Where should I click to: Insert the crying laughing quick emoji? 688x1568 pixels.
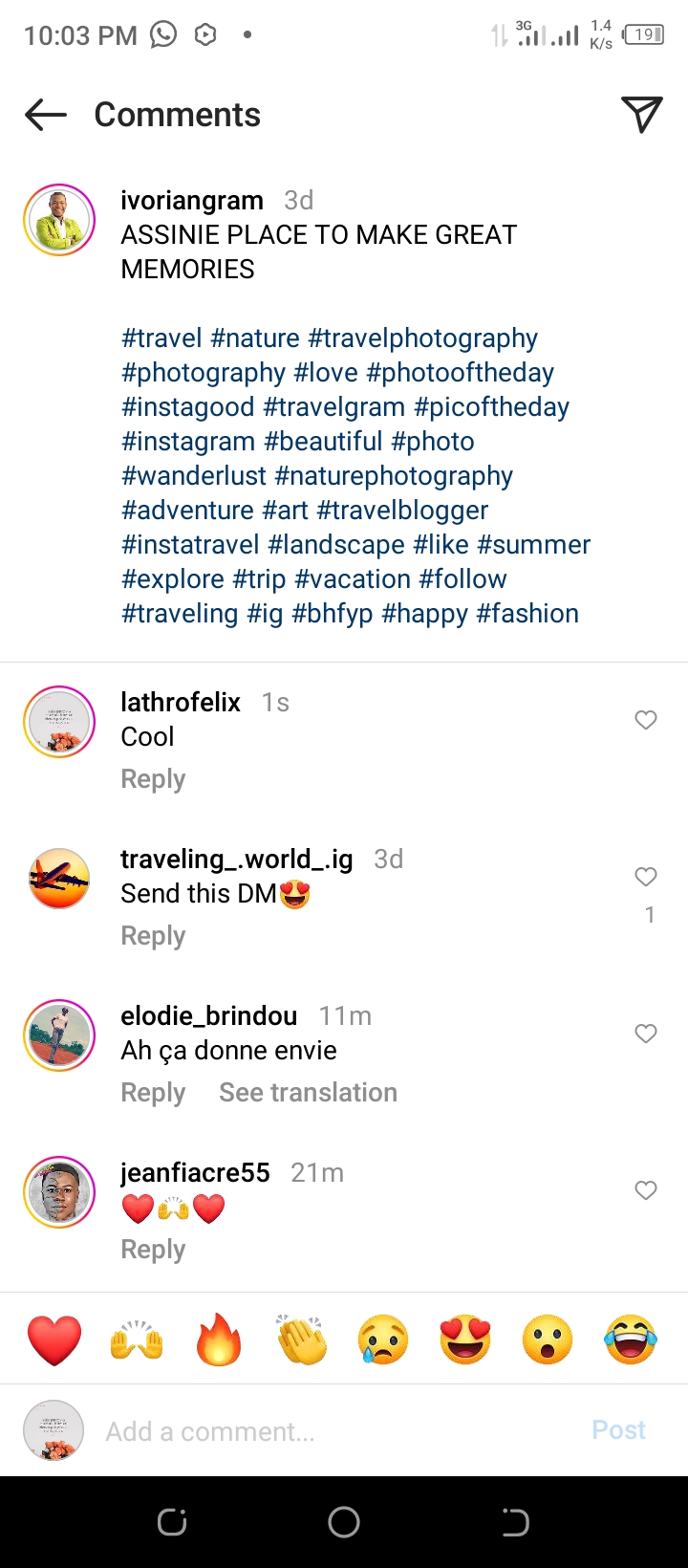(631, 1339)
